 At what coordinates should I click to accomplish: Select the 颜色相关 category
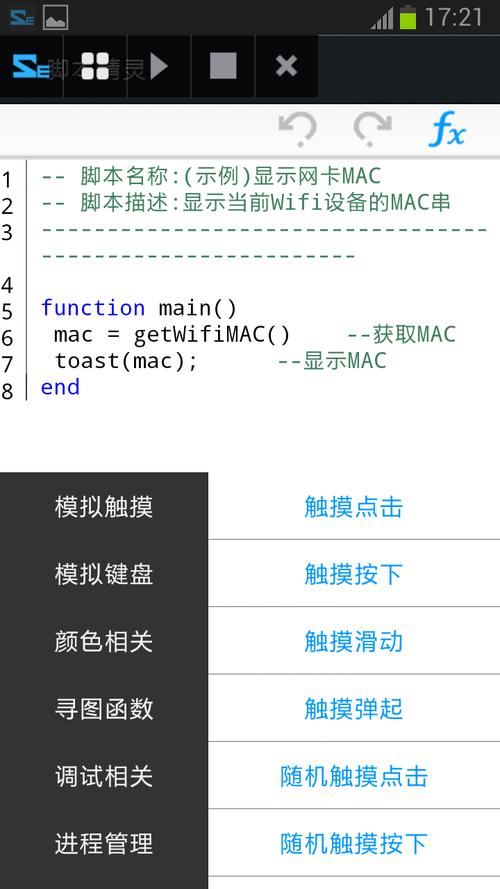pyautogui.click(x=104, y=641)
